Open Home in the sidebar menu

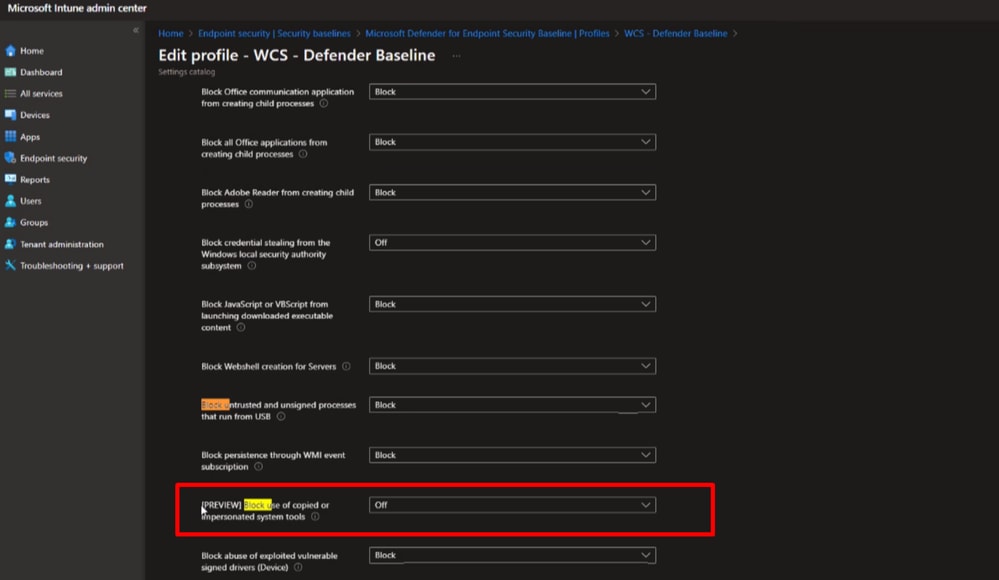[32, 51]
